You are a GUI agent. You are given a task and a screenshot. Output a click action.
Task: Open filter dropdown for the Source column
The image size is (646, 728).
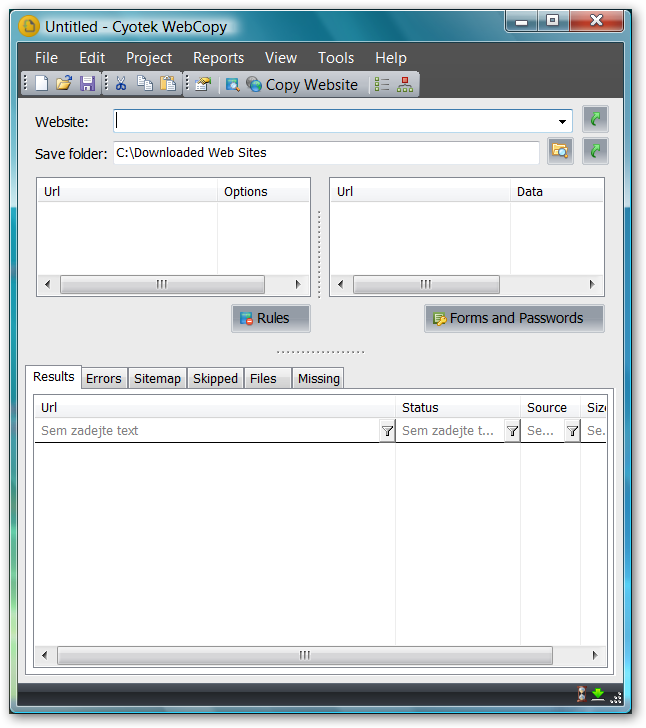coord(573,431)
